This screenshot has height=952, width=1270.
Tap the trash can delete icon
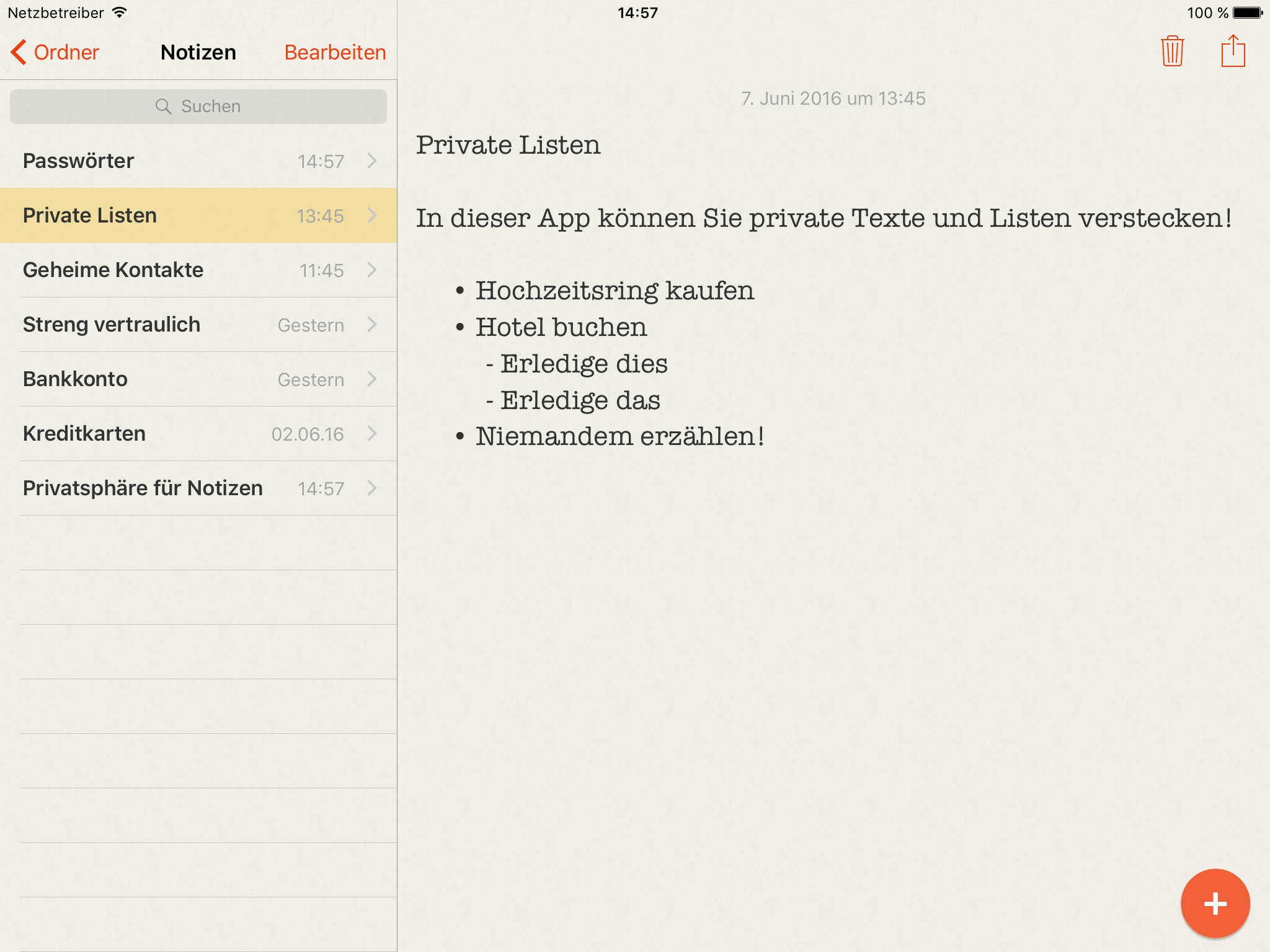[x=1172, y=51]
